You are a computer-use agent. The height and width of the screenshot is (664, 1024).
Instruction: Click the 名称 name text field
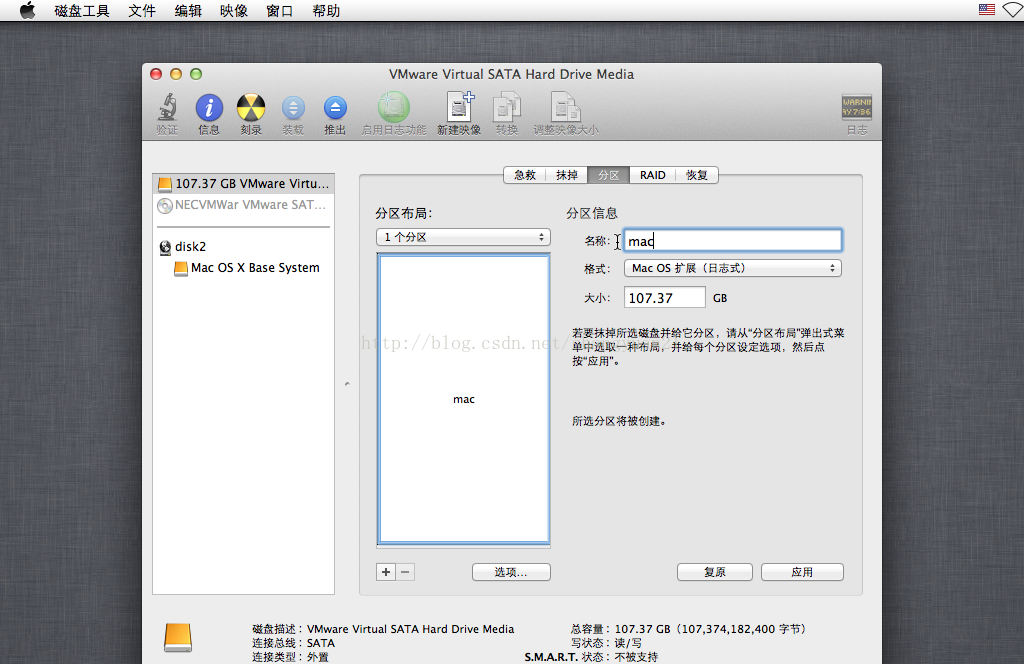pos(732,240)
